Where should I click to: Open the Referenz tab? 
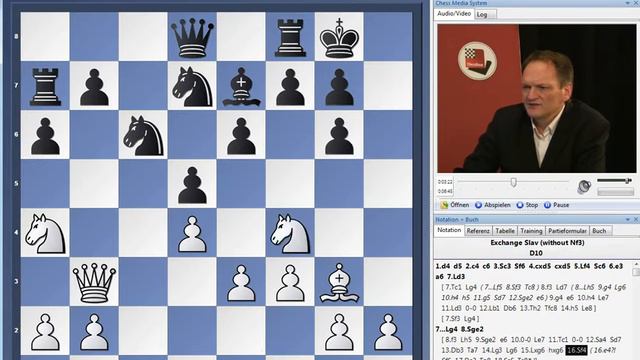tap(478, 231)
